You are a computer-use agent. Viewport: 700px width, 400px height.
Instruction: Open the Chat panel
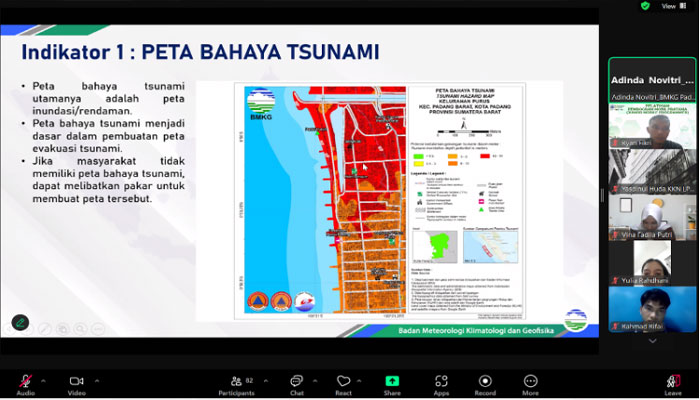point(296,383)
